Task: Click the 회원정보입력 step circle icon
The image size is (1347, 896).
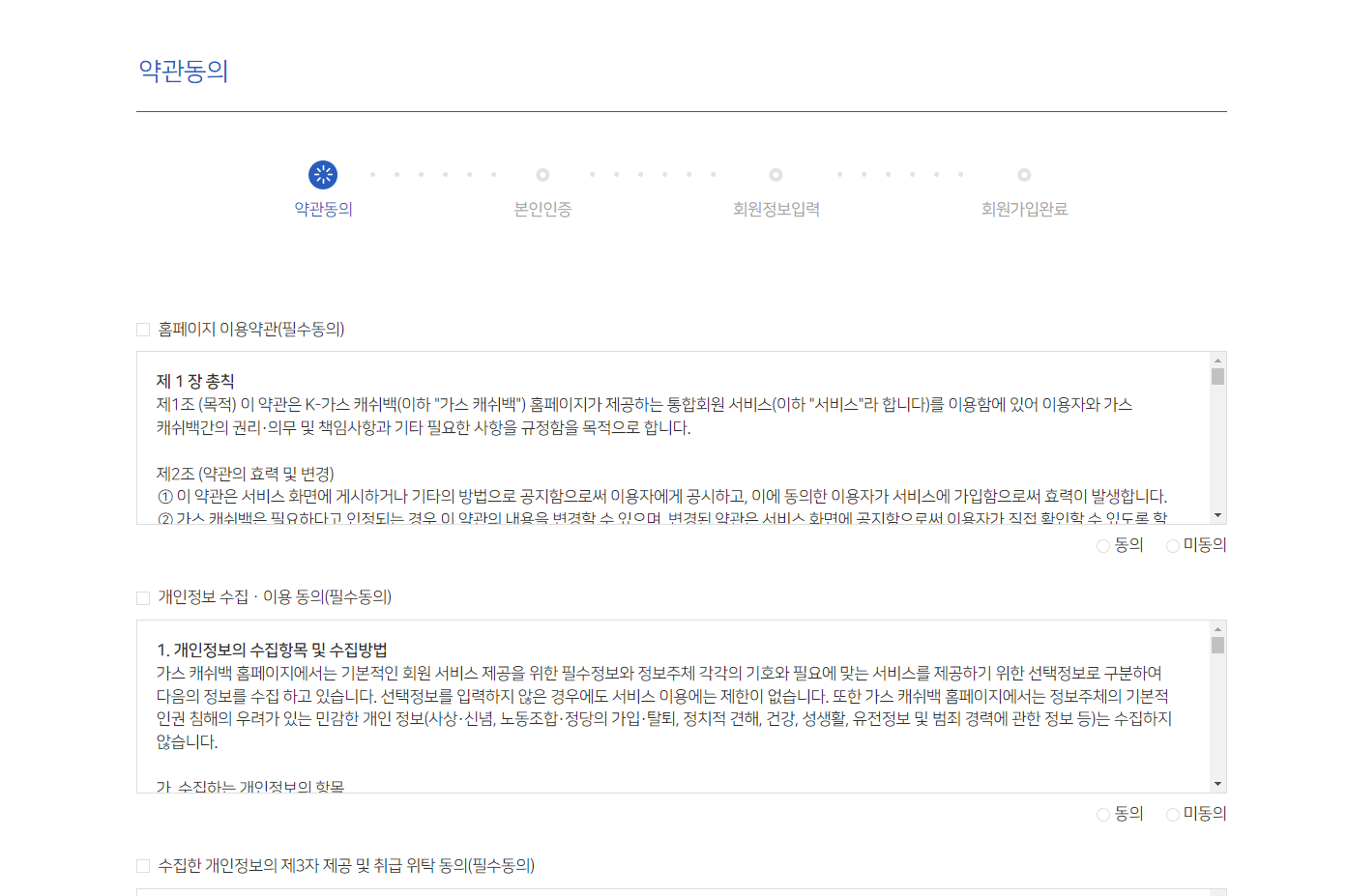Action: click(775, 175)
